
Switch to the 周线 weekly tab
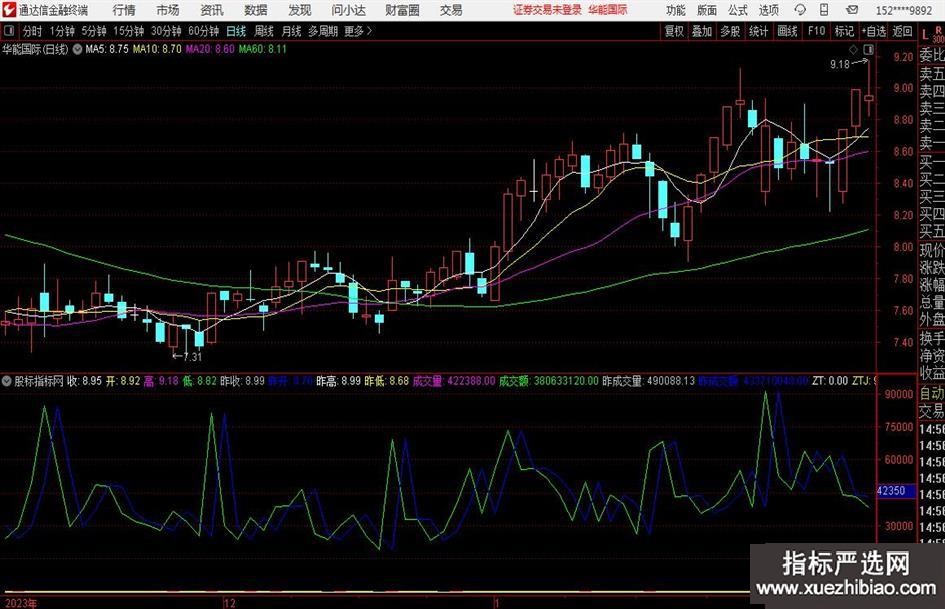click(263, 31)
